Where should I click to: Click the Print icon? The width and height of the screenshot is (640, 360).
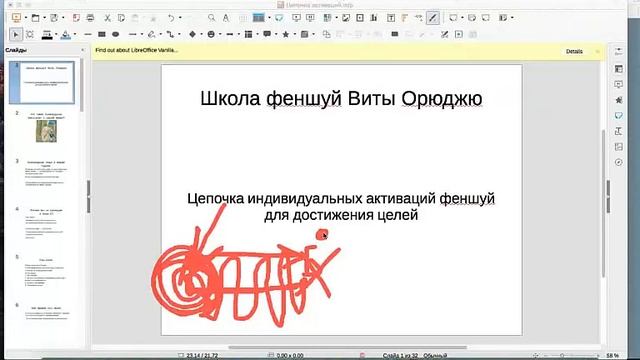pos(90,18)
